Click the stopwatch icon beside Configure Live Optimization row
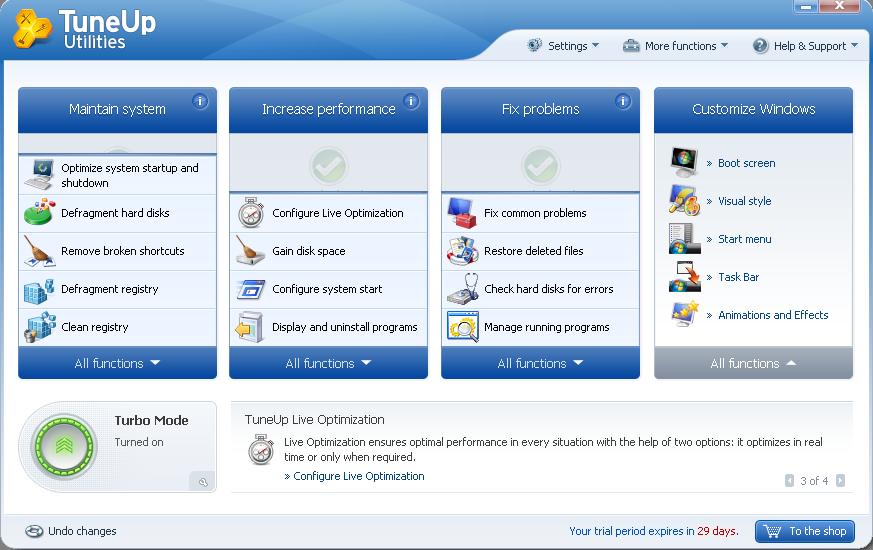This screenshot has height=550, width=873. (x=251, y=213)
